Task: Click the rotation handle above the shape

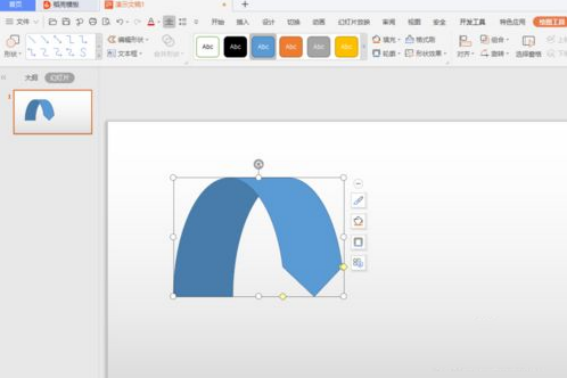Action: 258,164
